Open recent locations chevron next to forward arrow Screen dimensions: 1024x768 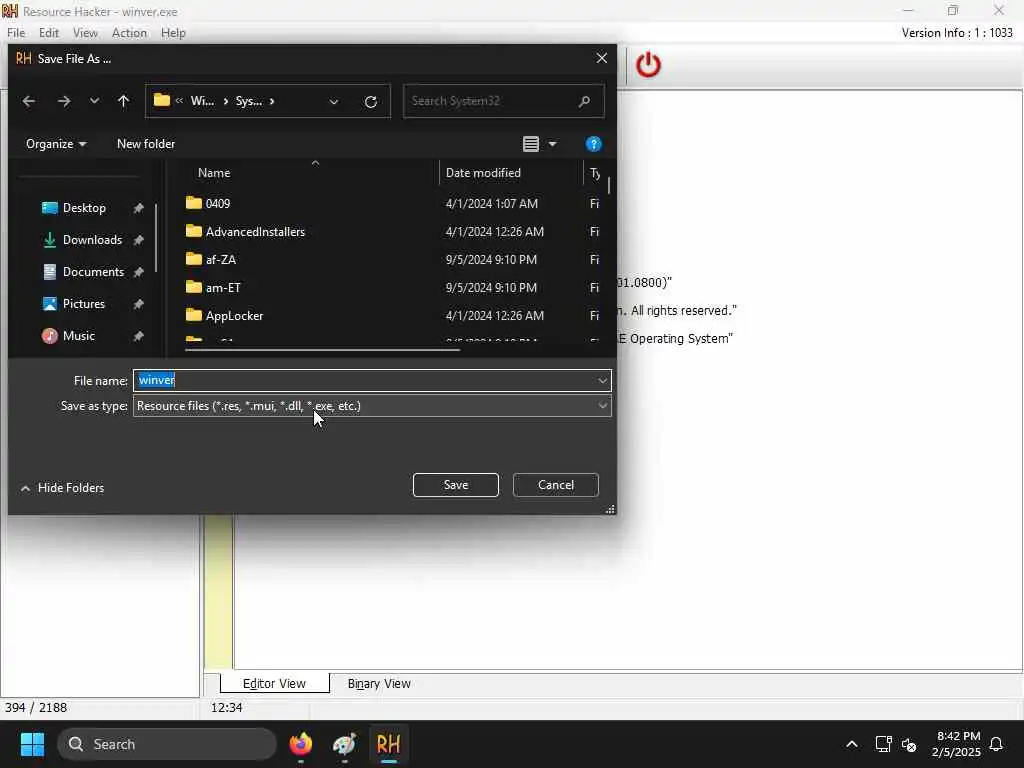click(x=95, y=101)
